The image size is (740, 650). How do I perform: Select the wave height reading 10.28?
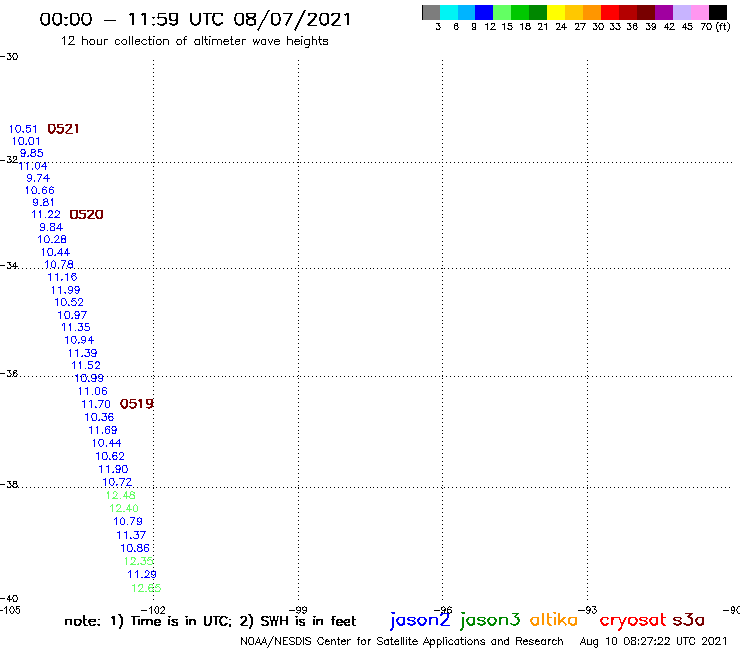[x=52, y=240]
